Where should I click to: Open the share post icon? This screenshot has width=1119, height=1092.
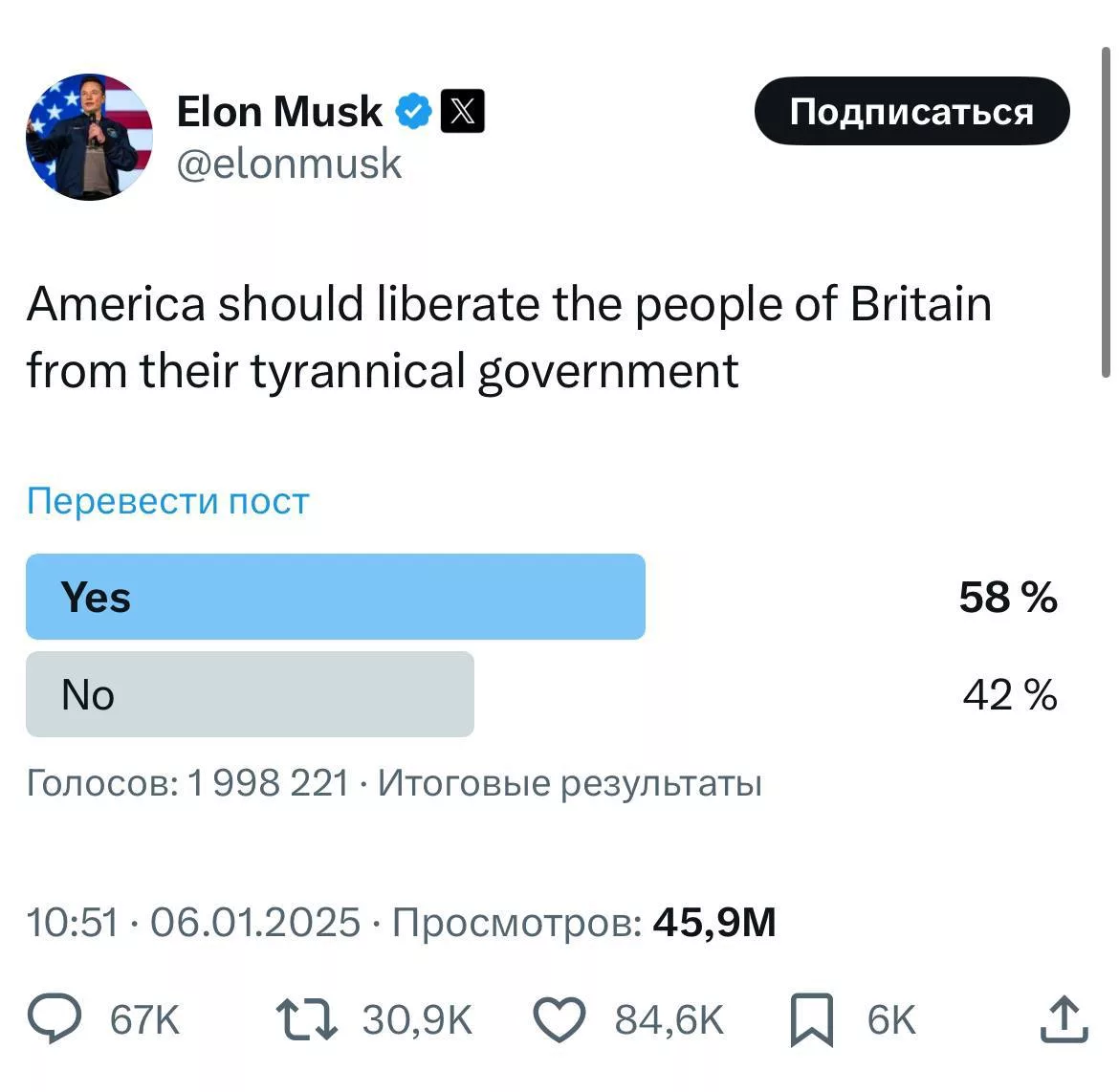(1064, 1019)
